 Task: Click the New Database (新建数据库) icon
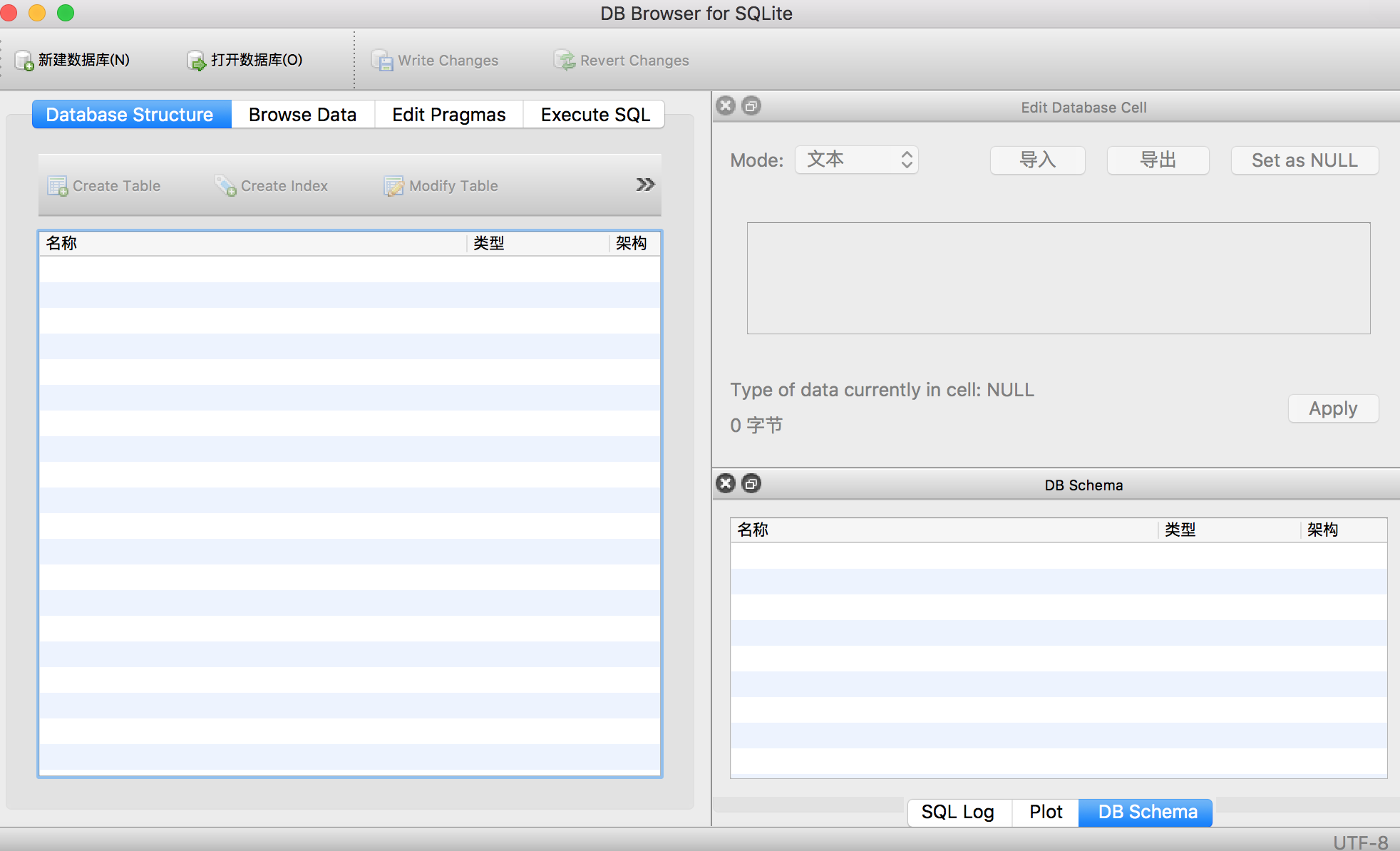tap(25, 61)
